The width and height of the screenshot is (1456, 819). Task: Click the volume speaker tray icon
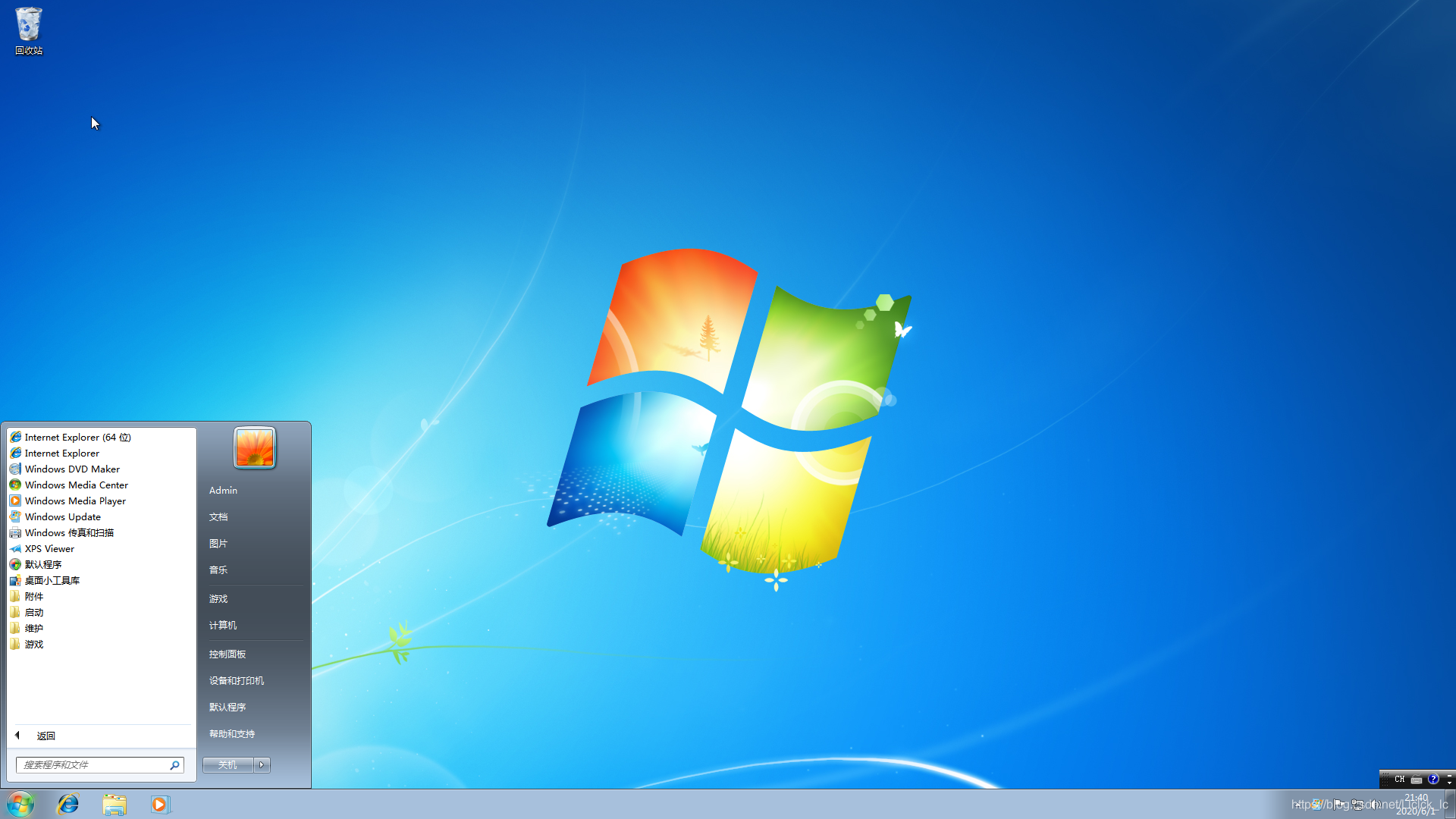tap(1375, 805)
